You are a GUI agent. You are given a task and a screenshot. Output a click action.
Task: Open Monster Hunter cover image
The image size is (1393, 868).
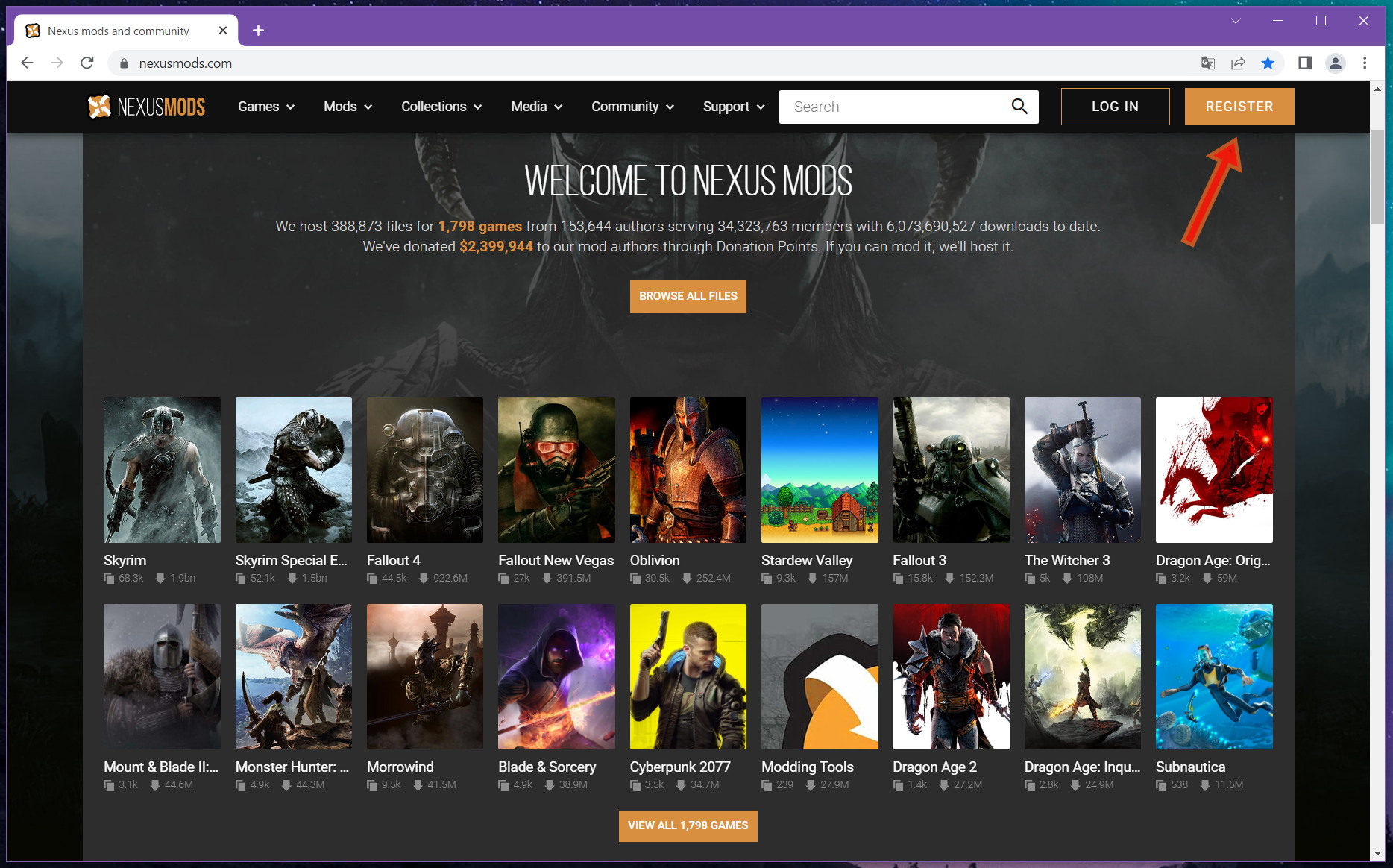click(x=294, y=676)
